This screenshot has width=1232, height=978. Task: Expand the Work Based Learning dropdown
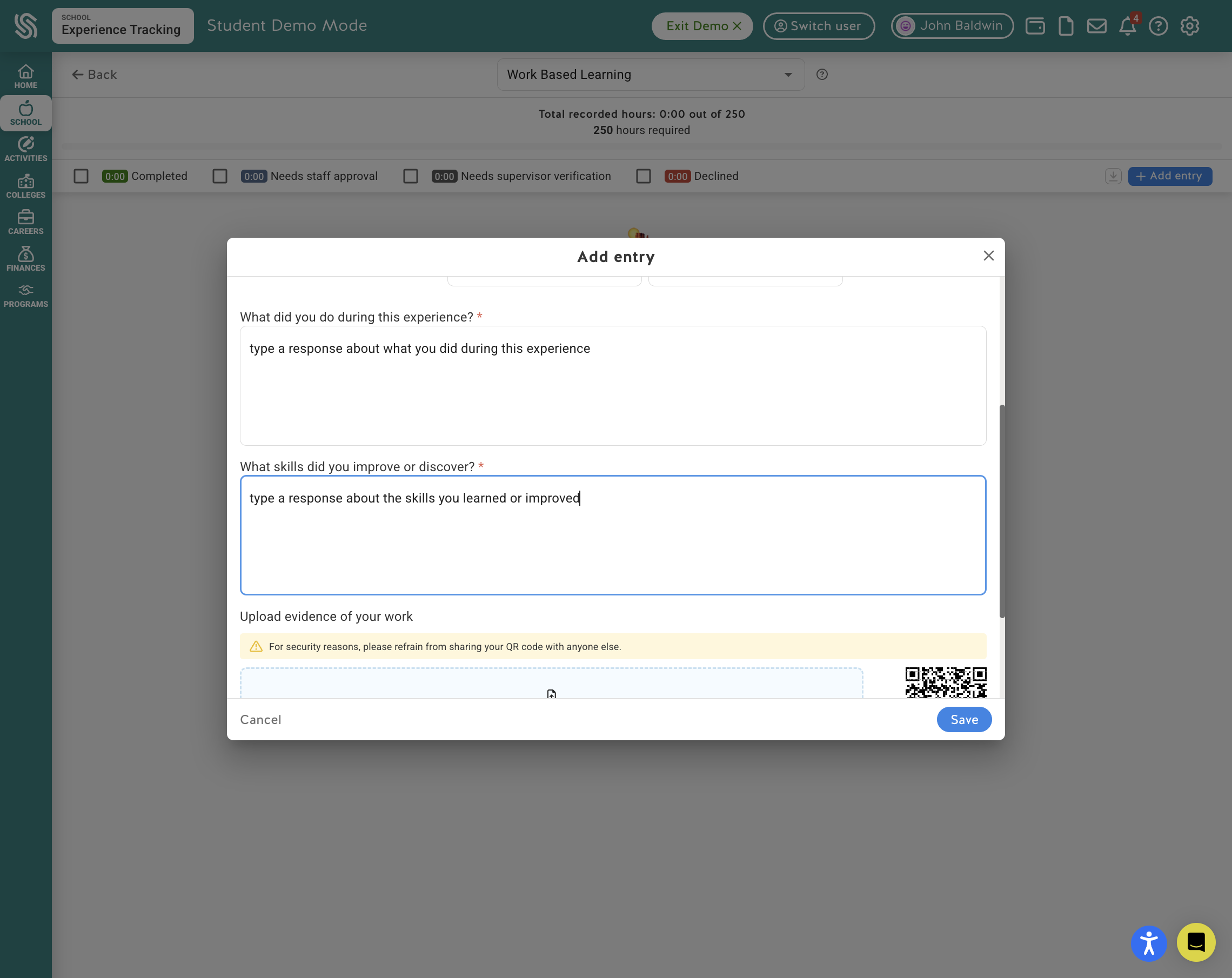coord(650,74)
